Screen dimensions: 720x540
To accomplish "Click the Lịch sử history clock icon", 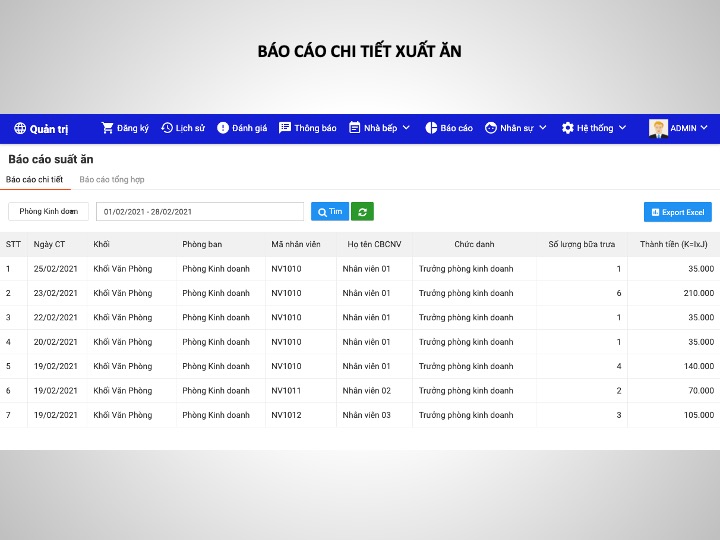I will pyautogui.click(x=167, y=128).
